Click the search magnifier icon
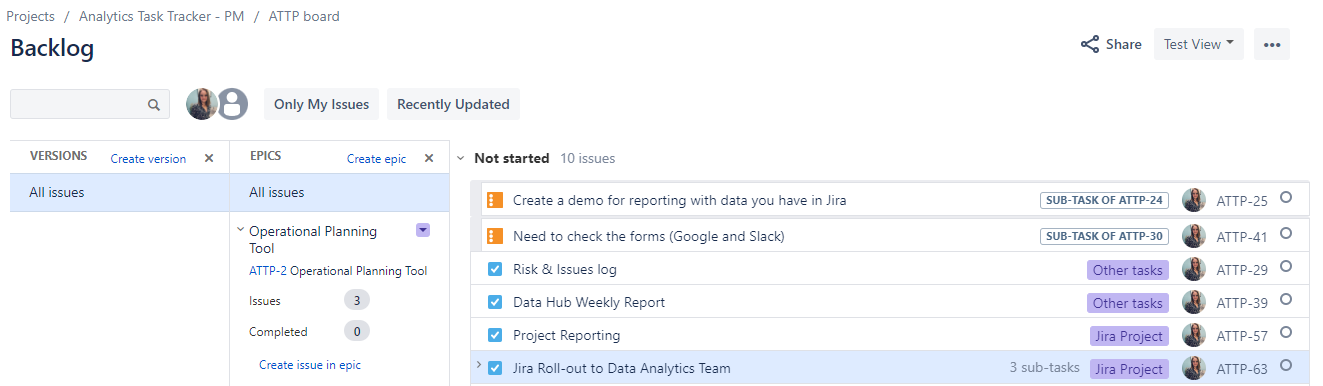This screenshot has height=386, width=1323. [154, 104]
